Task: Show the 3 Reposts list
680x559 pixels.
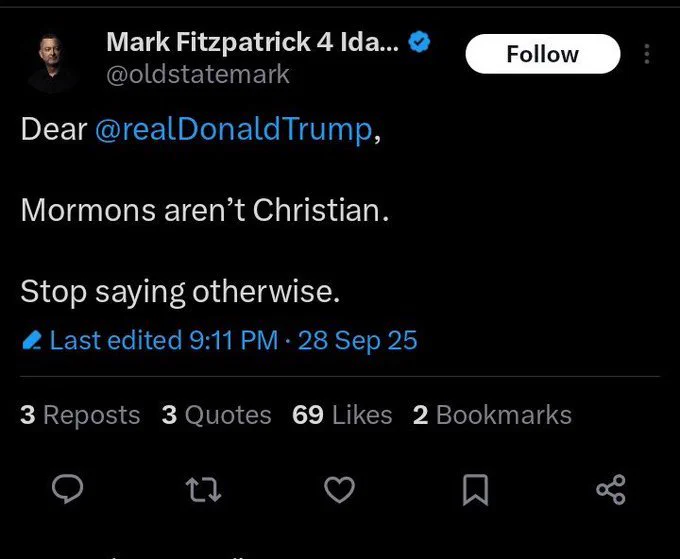Action: pyautogui.click(x=80, y=415)
